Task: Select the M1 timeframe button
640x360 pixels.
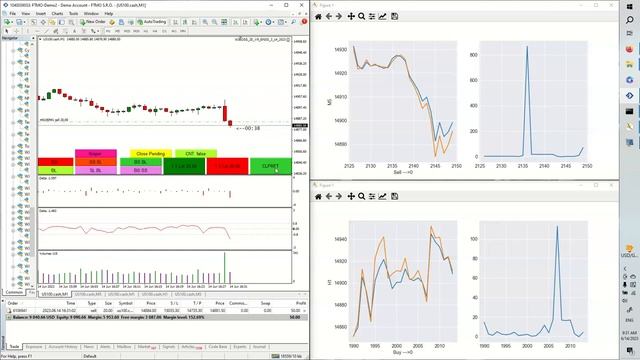Action: (108, 31)
